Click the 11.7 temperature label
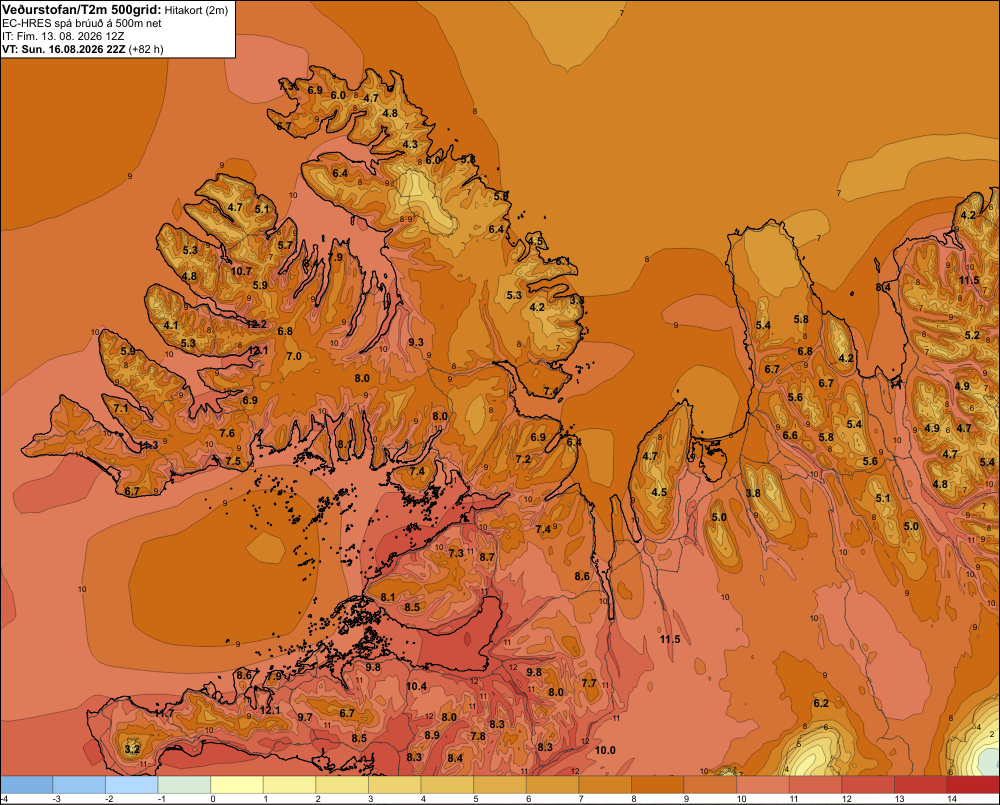The height and width of the screenshot is (805, 1000). point(164,713)
